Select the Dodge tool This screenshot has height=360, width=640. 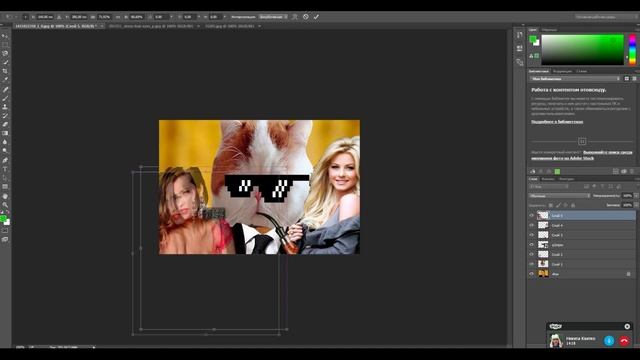click(5, 151)
